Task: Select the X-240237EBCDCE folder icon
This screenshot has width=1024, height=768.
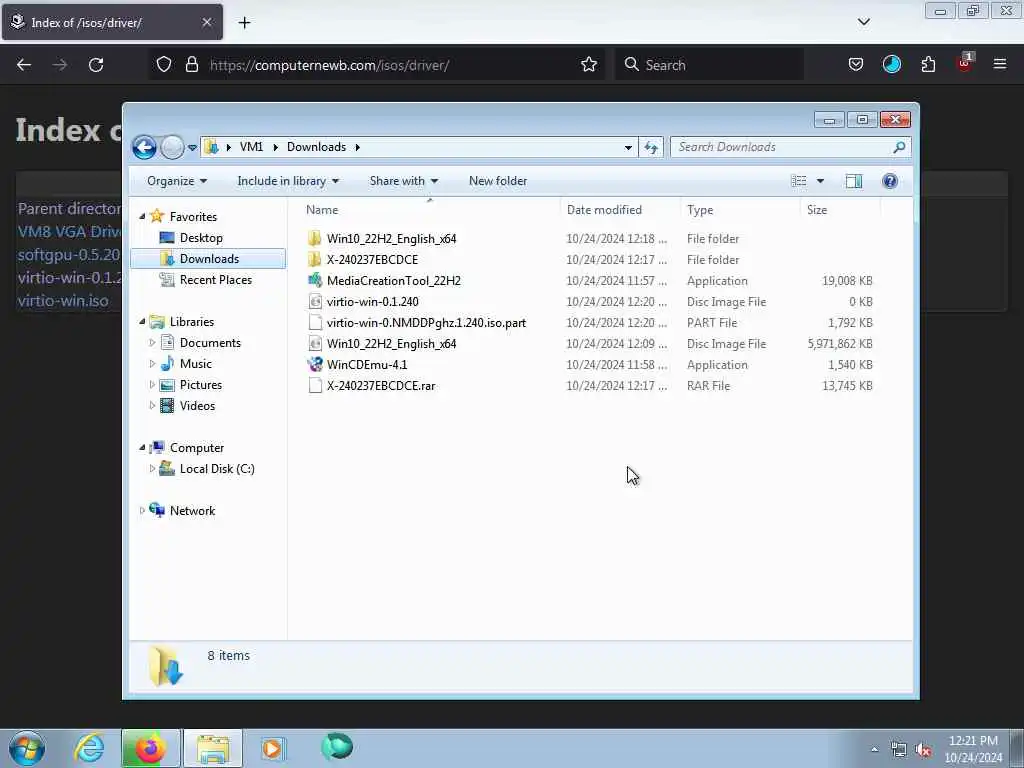Action: (315, 259)
